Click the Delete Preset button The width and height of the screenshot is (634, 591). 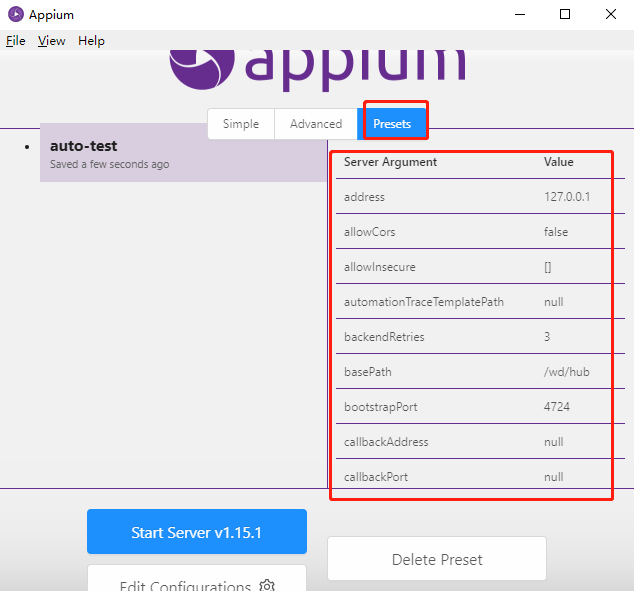coord(437,559)
